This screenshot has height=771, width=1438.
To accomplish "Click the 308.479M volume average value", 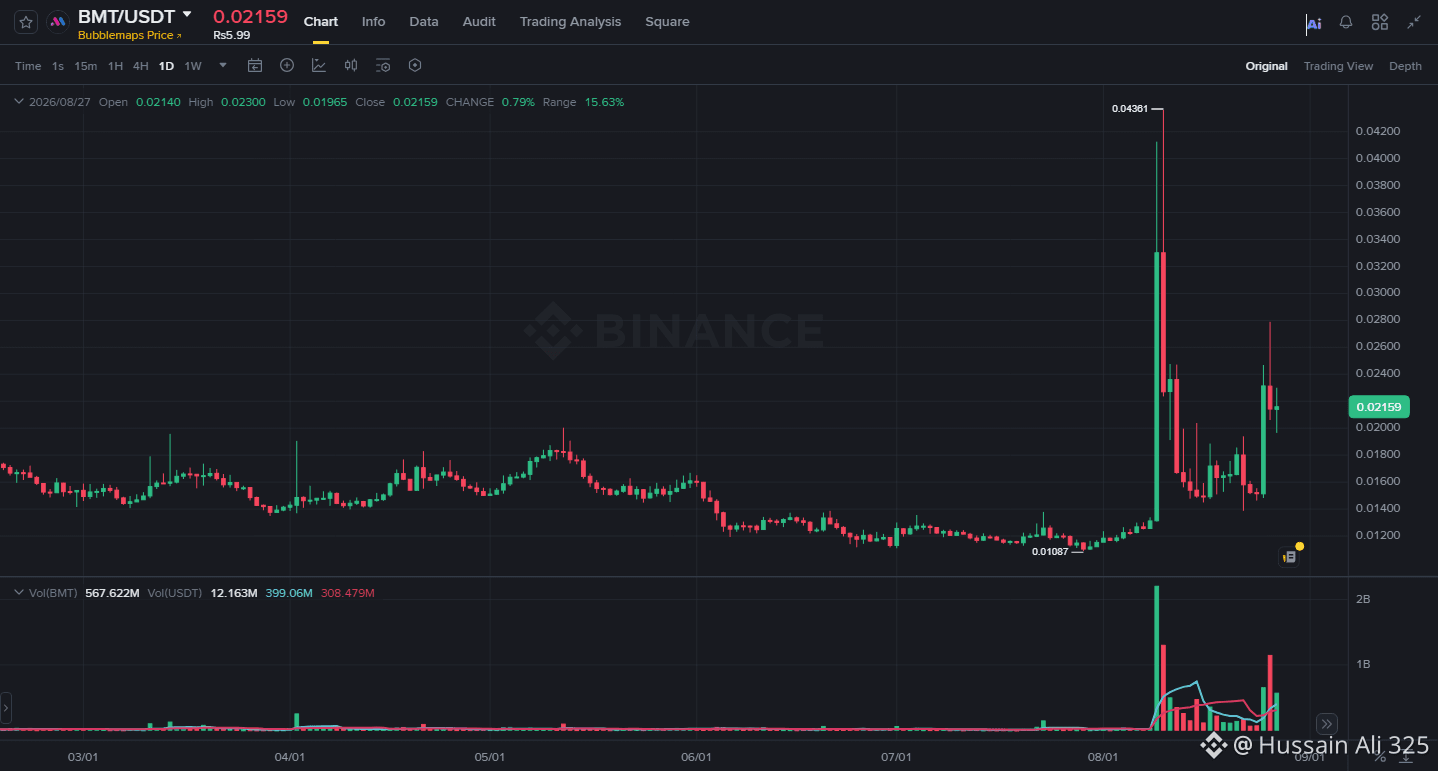I will click(x=347, y=593).
